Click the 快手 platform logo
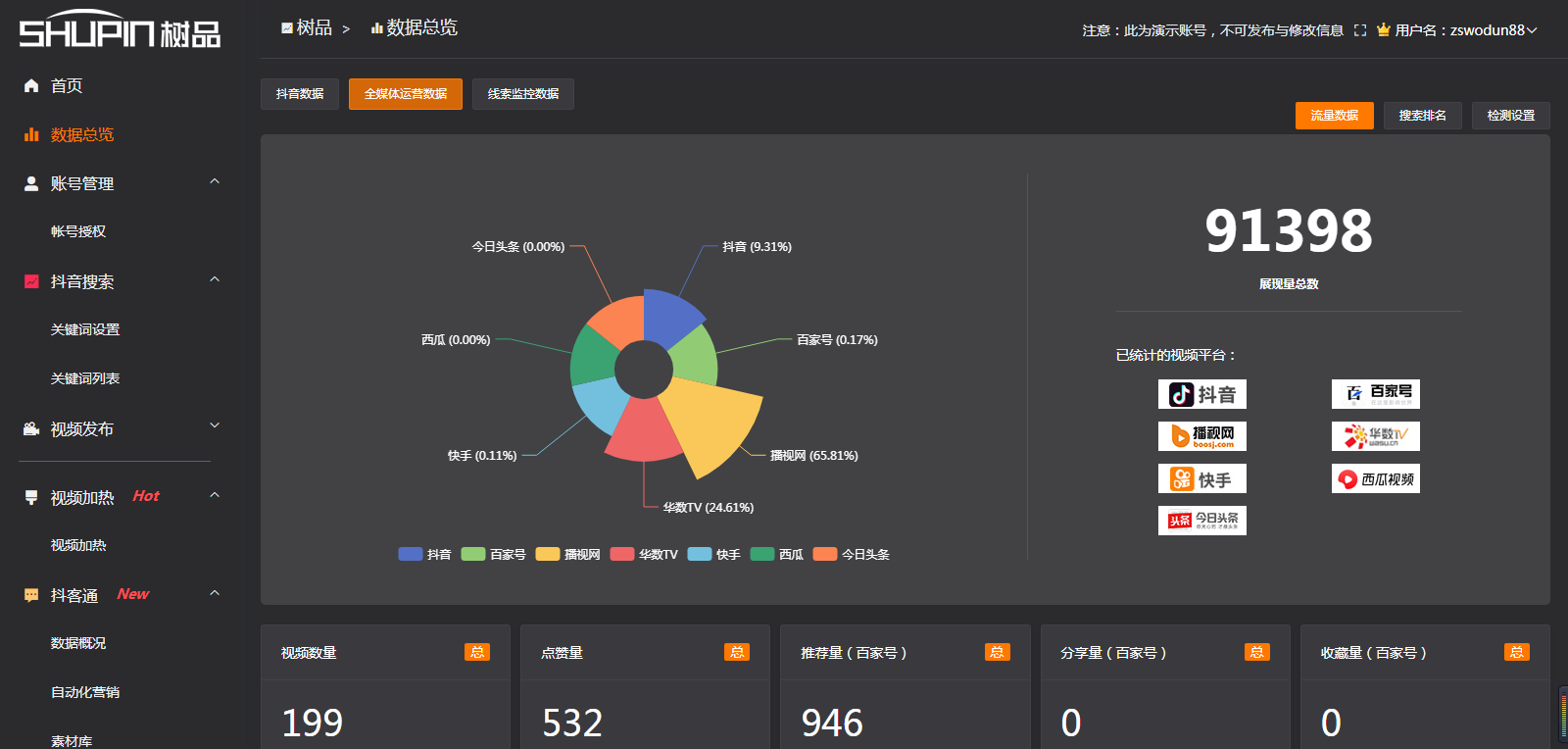 [x=1202, y=478]
